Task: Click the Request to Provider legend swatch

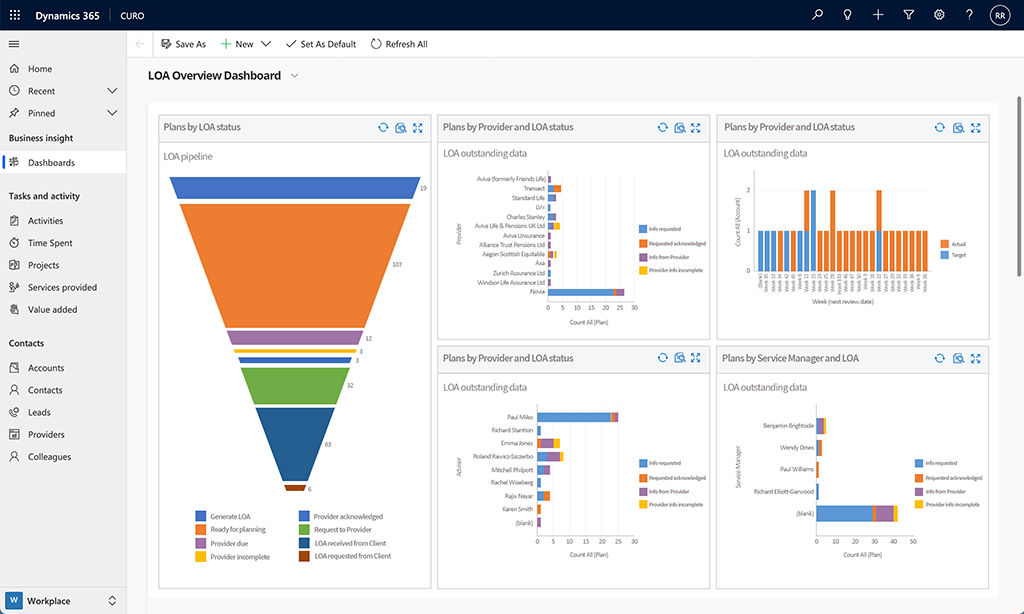Action: click(304, 530)
